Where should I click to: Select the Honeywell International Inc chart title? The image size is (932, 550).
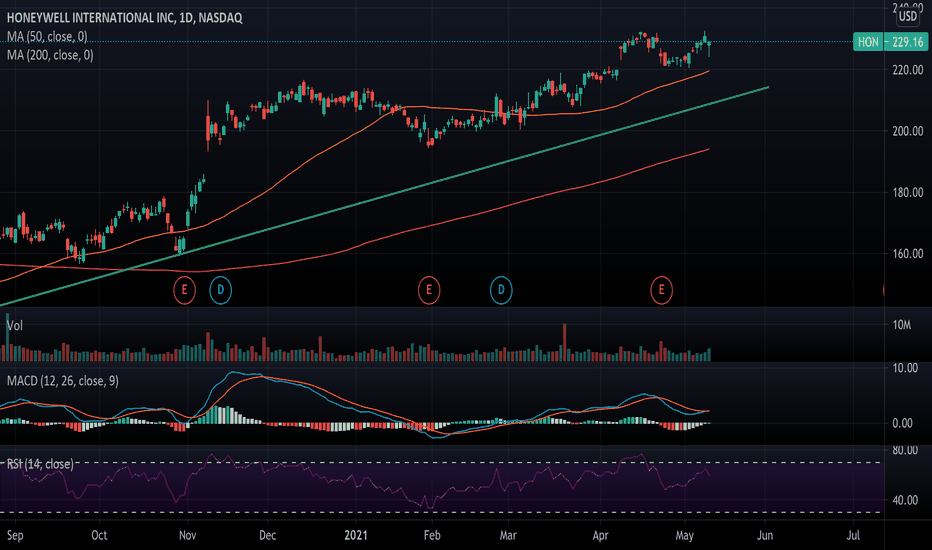tap(124, 18)
